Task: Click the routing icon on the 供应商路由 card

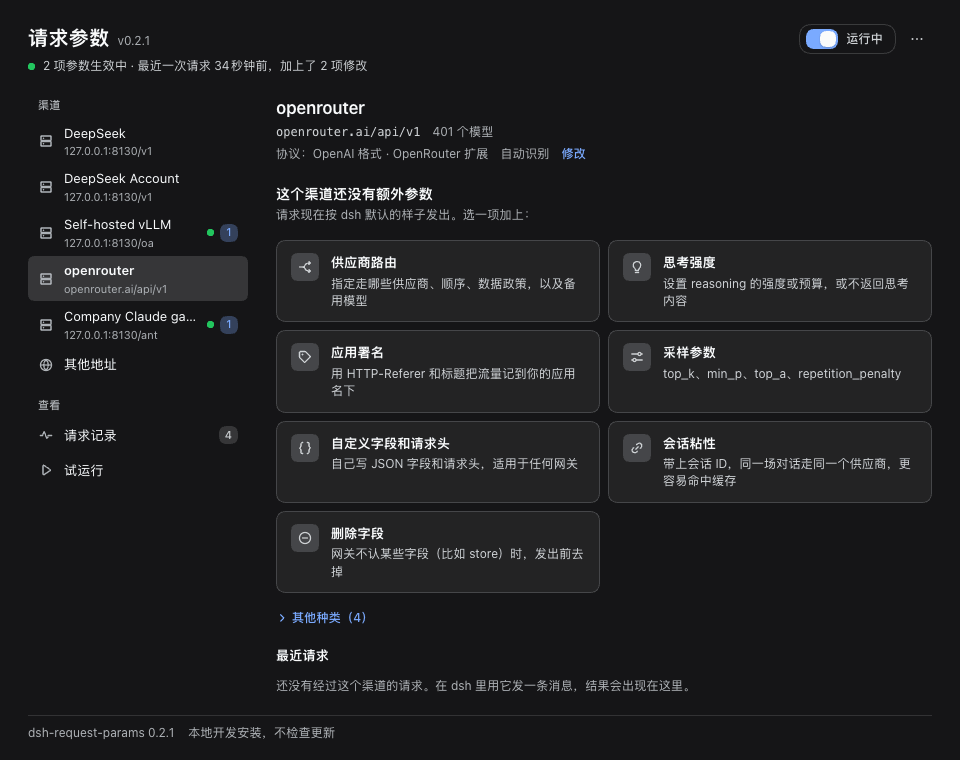Action: (x=305, y=267)
